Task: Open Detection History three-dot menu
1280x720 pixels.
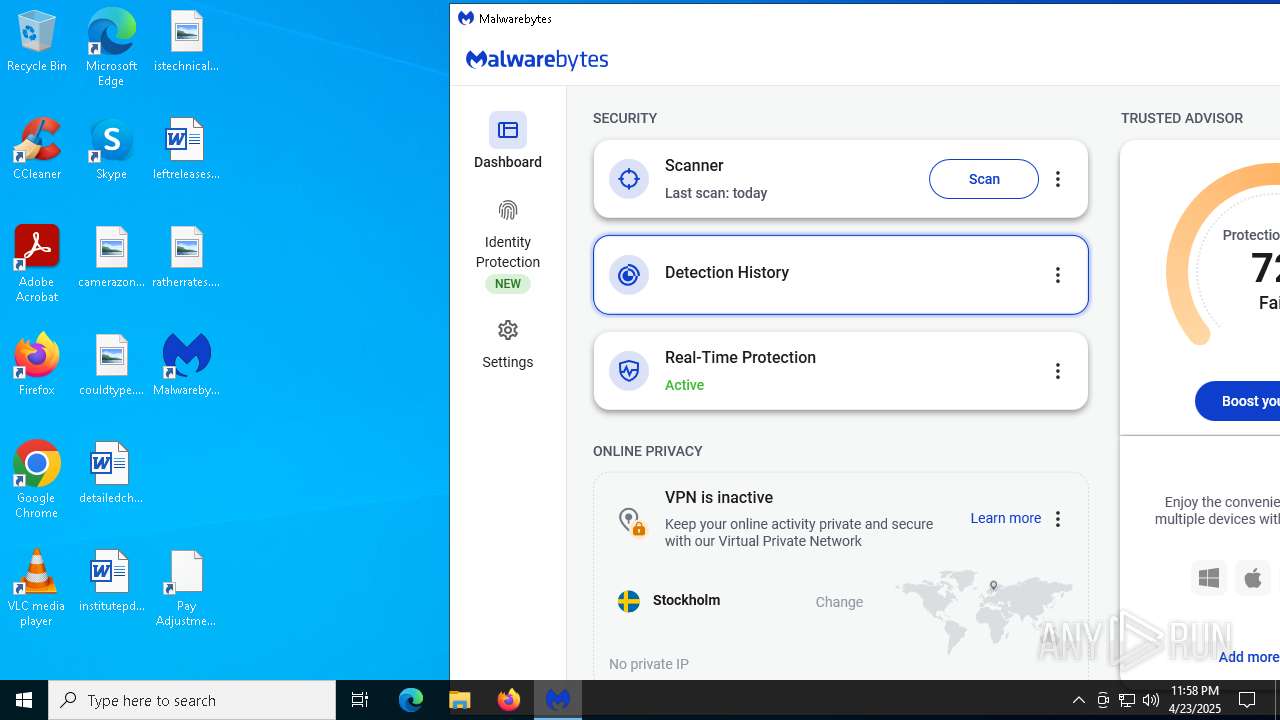Action: point(1058,275)
